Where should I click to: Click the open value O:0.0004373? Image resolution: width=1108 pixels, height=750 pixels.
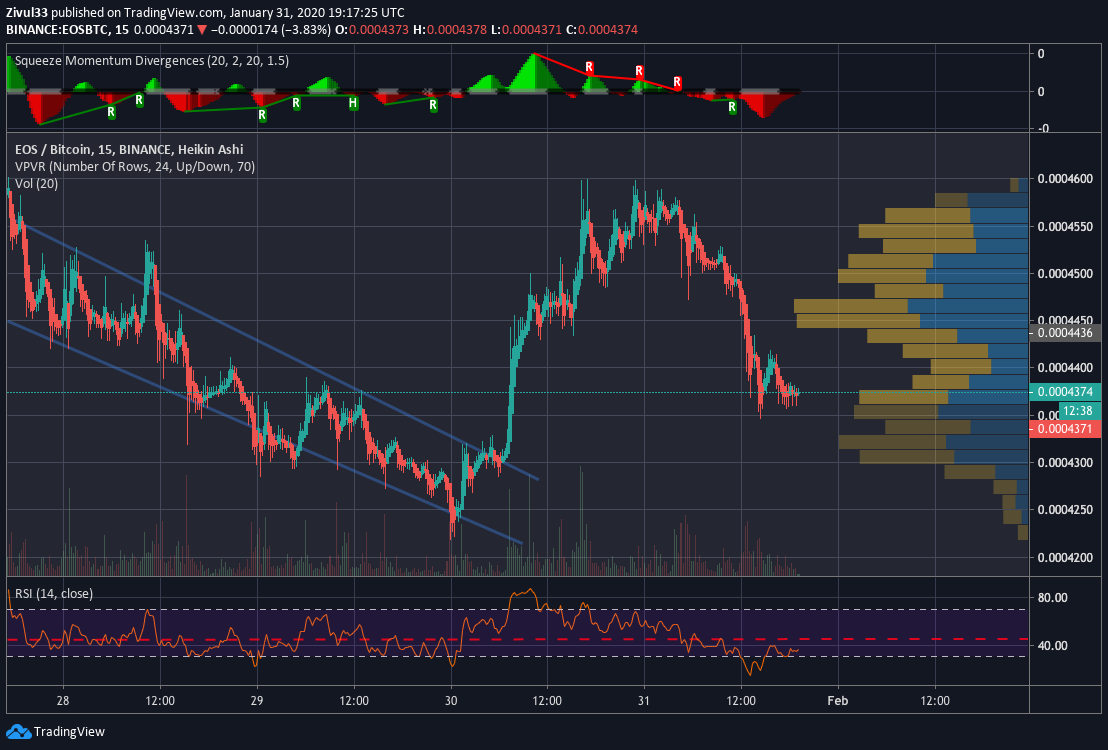[x=372, y=30]
